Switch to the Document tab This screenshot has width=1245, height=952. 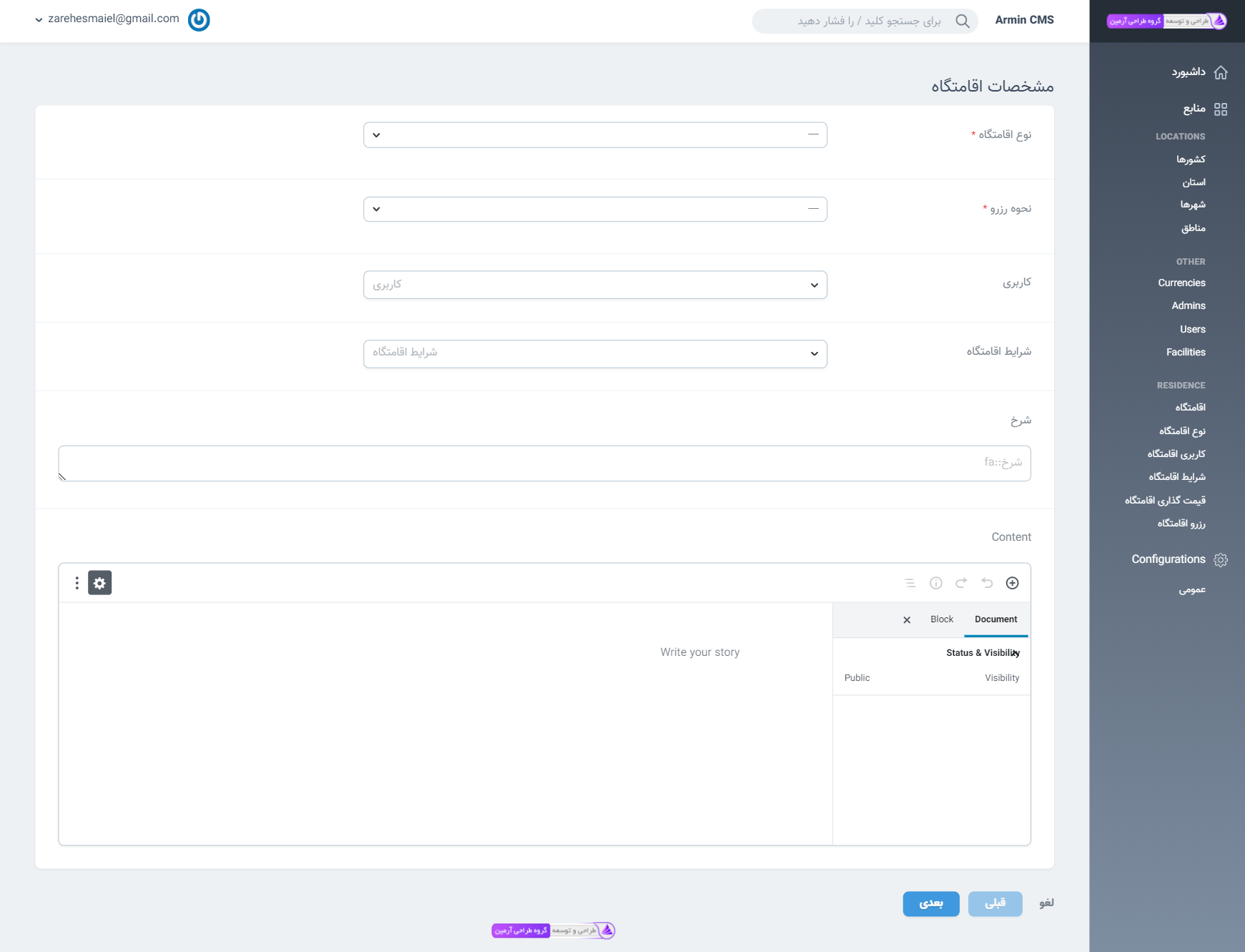(995, 619)
